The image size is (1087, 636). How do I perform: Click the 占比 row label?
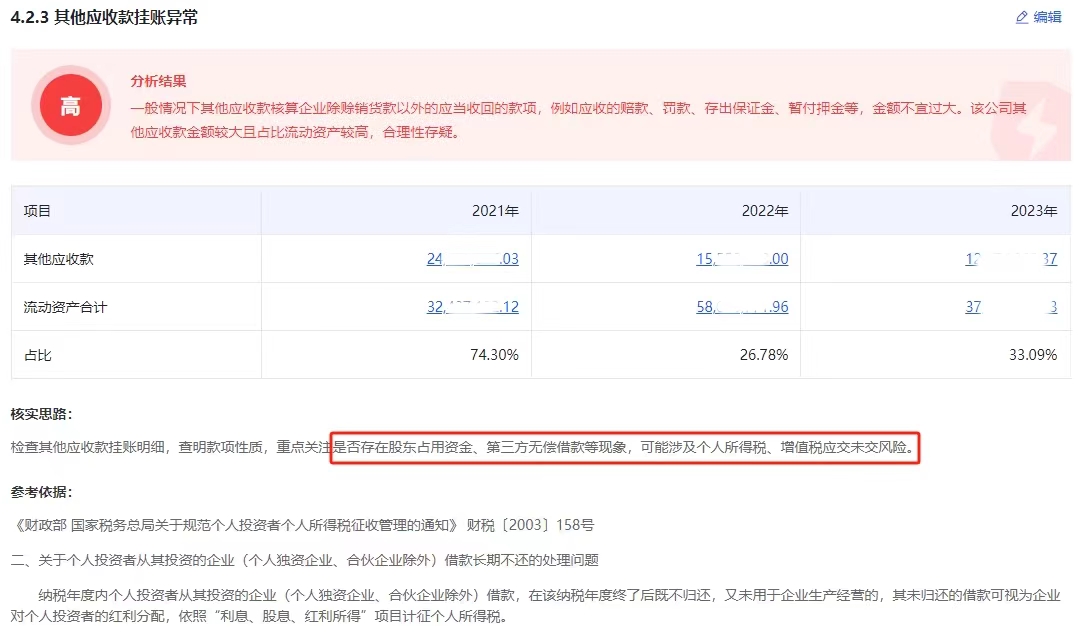pos(37,355)
